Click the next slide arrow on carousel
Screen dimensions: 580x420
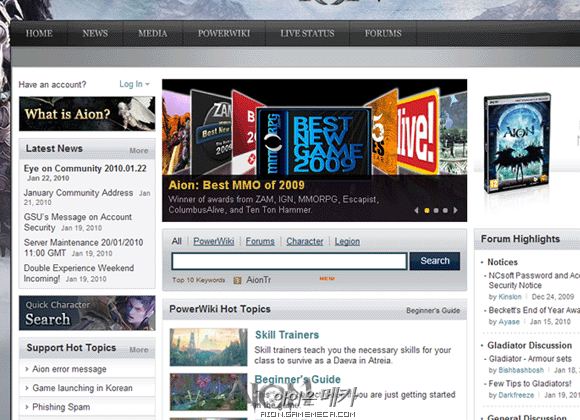tap(456, 210)
